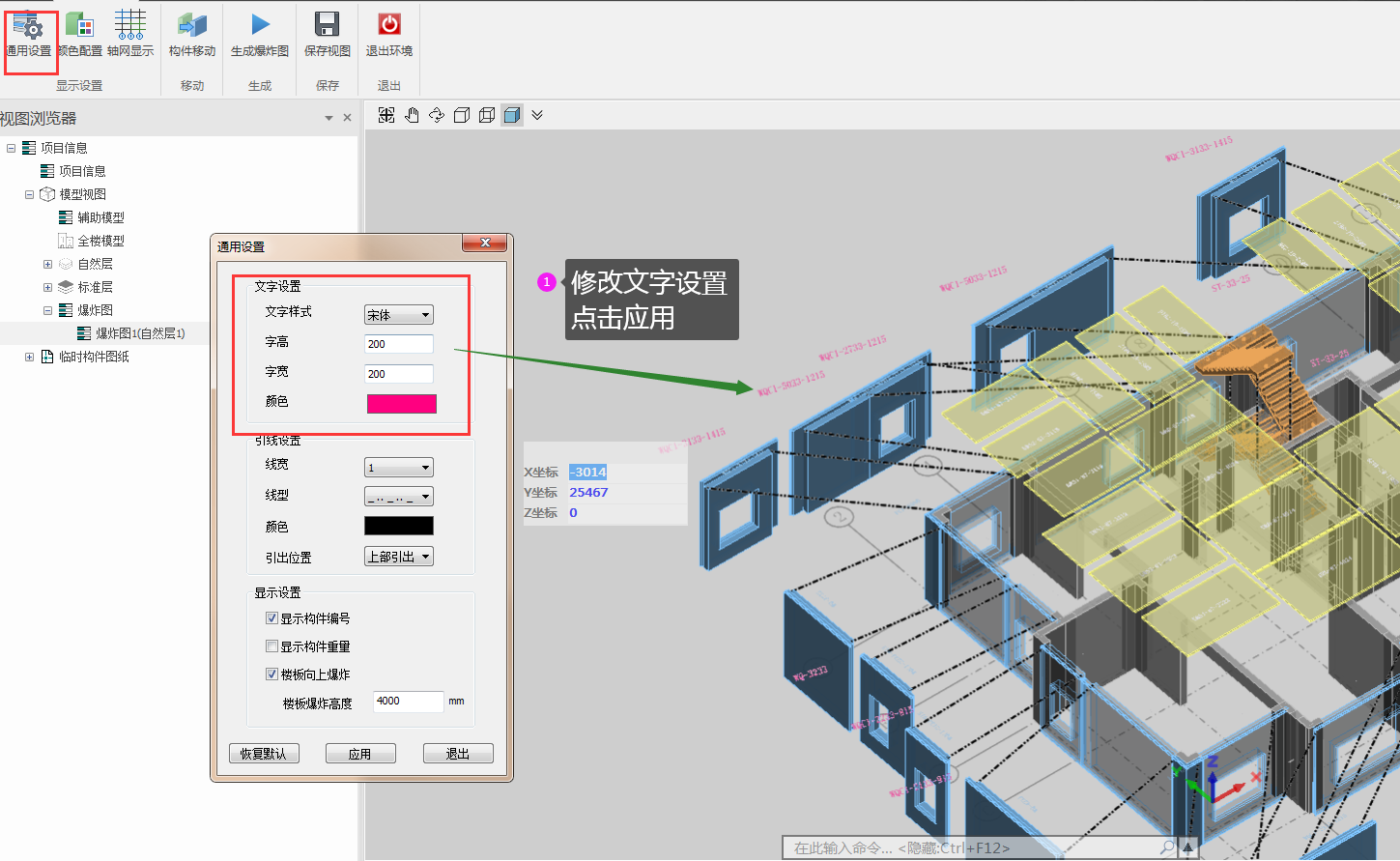
Task: Click the 字高 text height input field
Action: (x=398, y=344)
